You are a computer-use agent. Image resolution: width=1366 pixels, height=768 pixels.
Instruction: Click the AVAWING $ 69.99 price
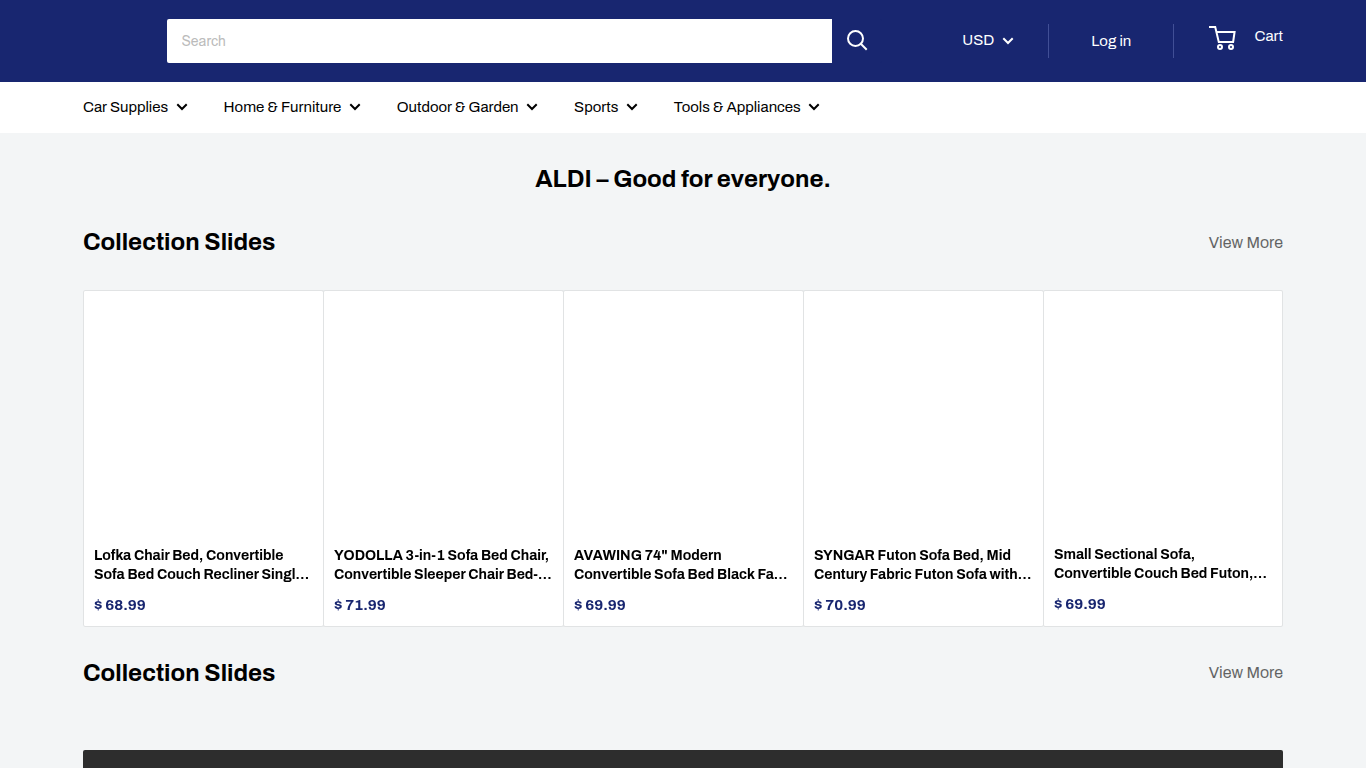[600, 605]
